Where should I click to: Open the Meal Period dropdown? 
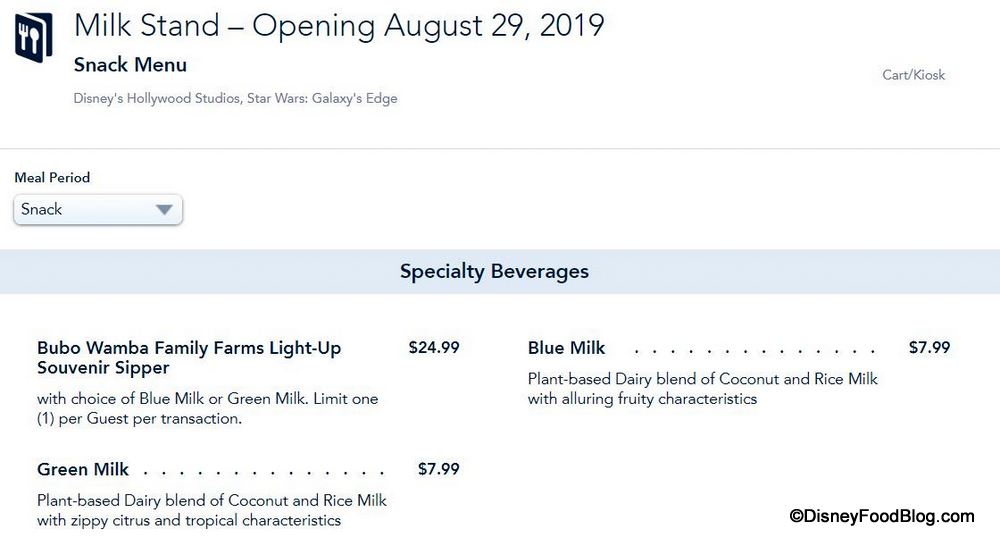[97, 210]
